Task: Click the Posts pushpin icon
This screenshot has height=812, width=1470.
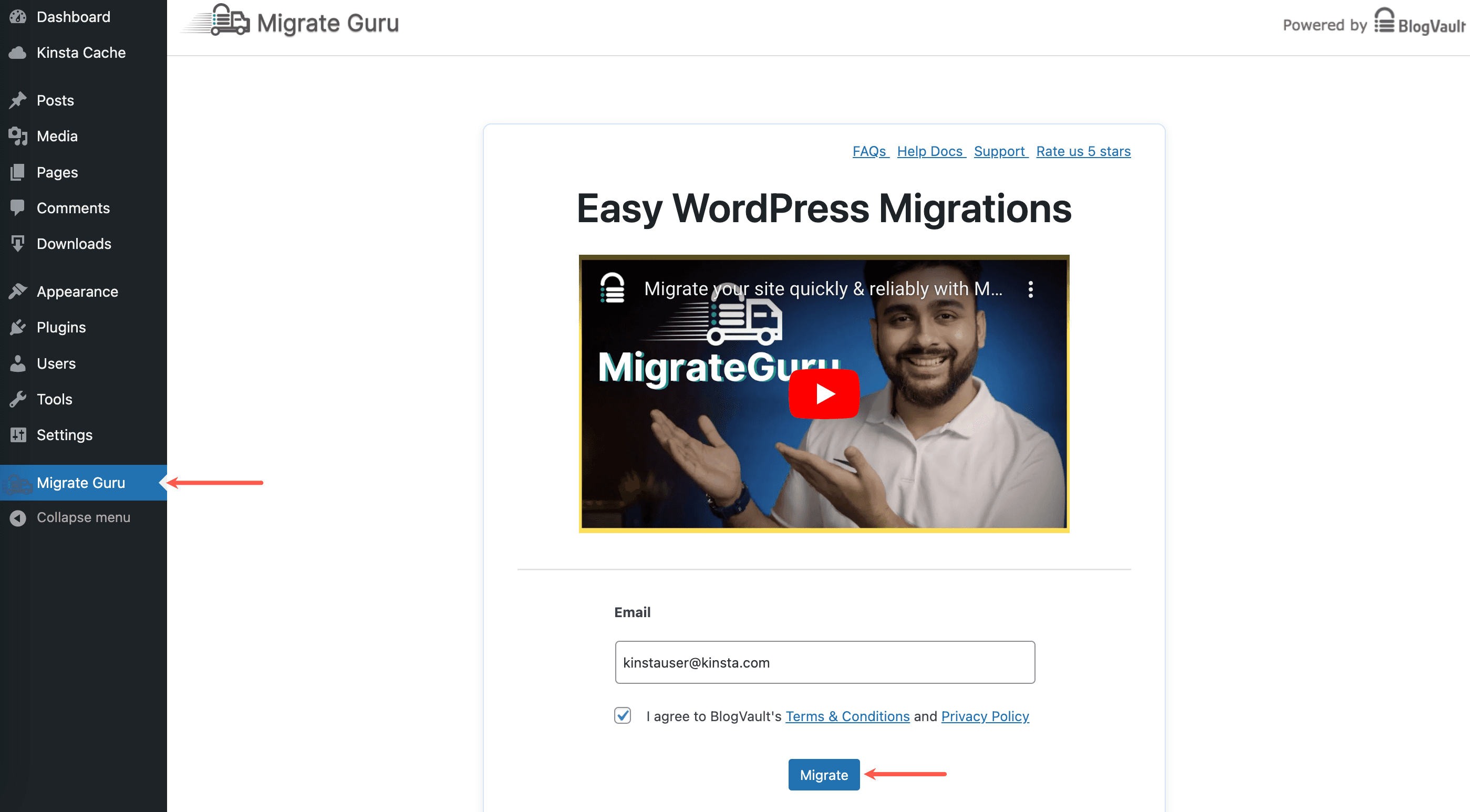Action: (18, 100)
